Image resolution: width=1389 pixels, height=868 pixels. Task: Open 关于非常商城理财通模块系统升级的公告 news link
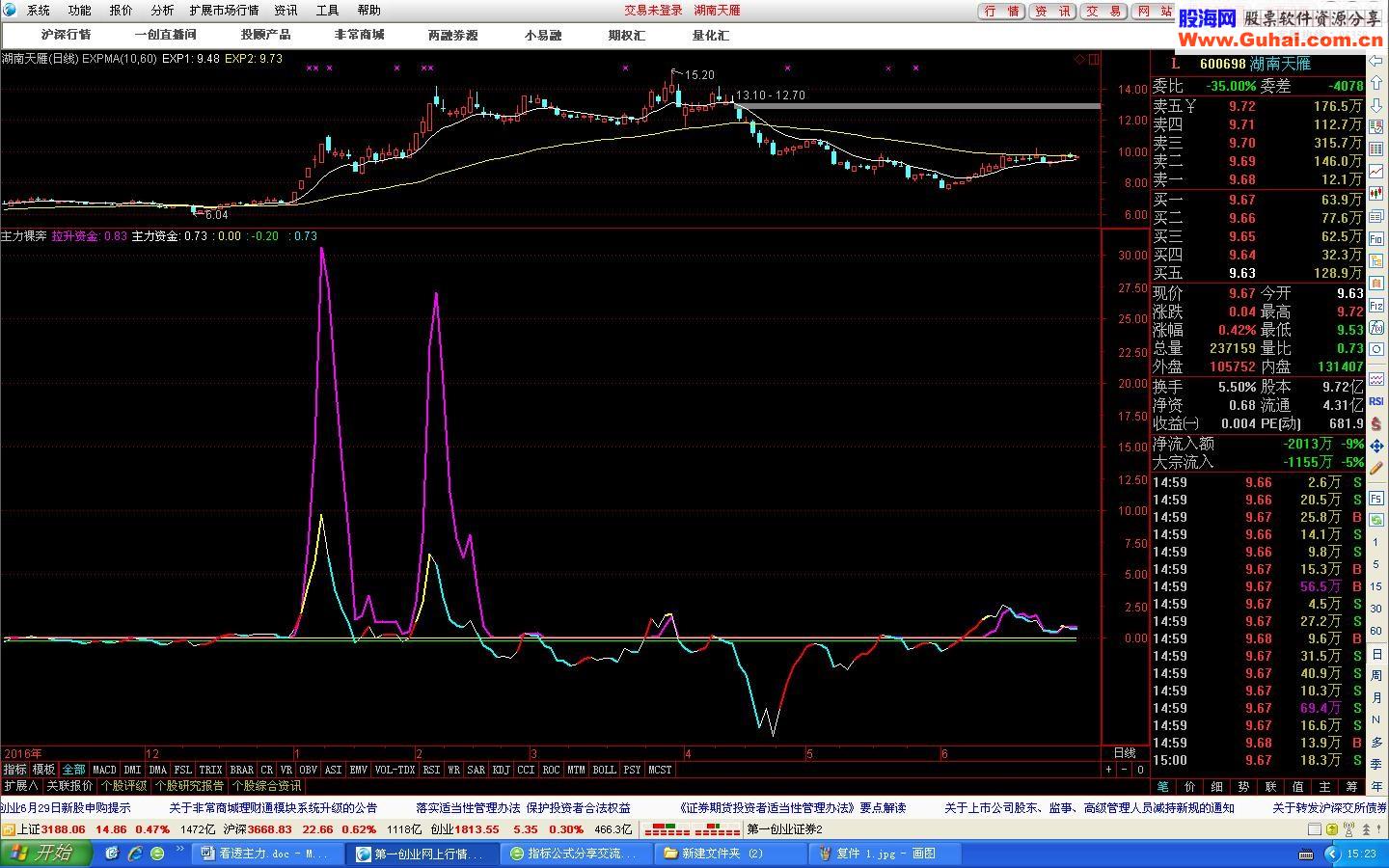273,808
